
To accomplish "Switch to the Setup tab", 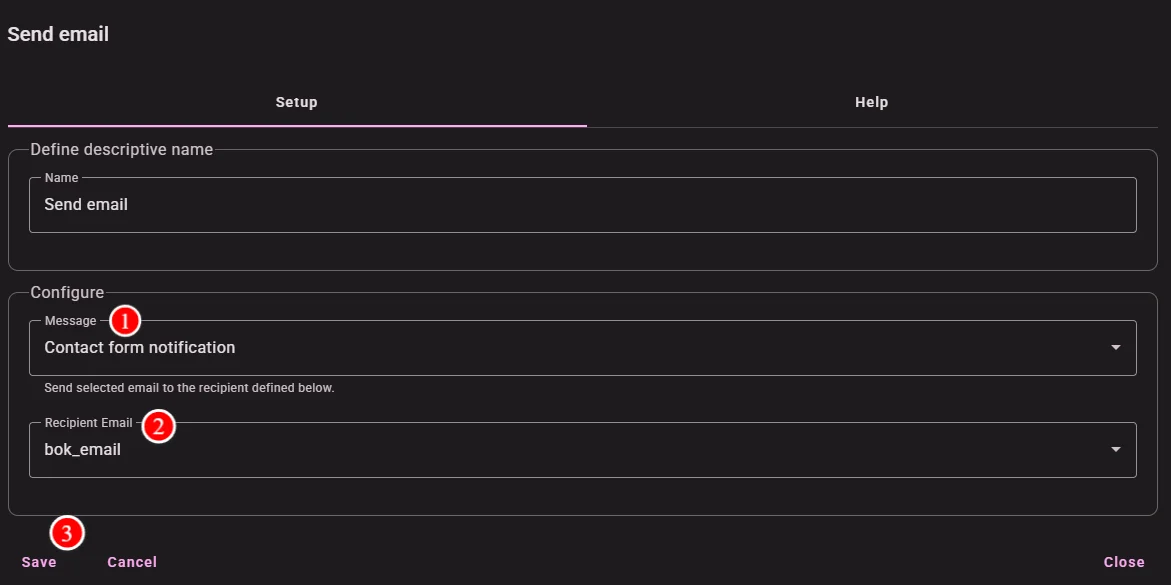I will (296, 102).
